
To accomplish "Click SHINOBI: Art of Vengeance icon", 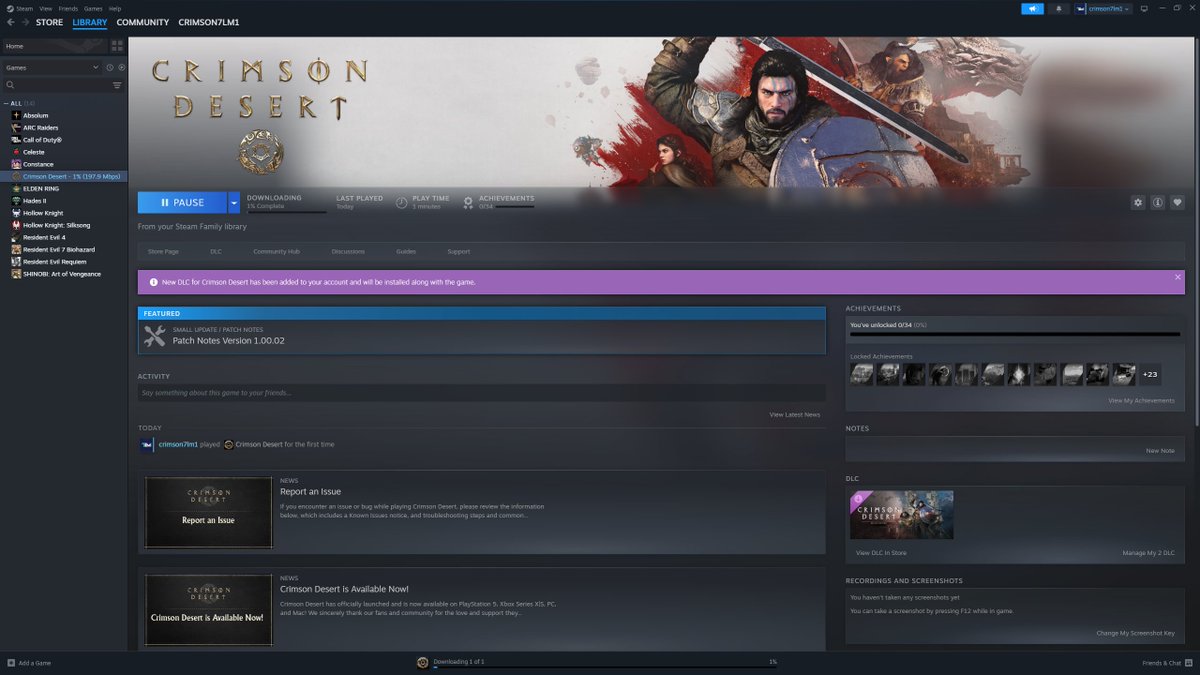I will tap(16, 274).
